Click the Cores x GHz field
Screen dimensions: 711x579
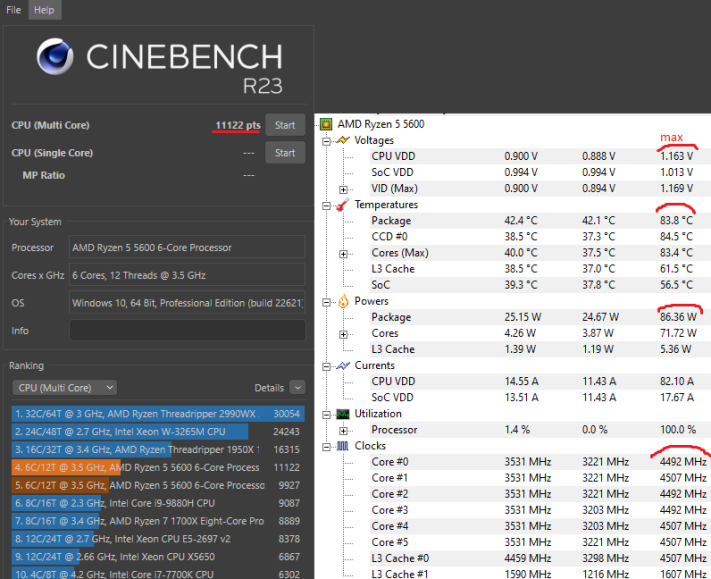(x=187, y=275)
